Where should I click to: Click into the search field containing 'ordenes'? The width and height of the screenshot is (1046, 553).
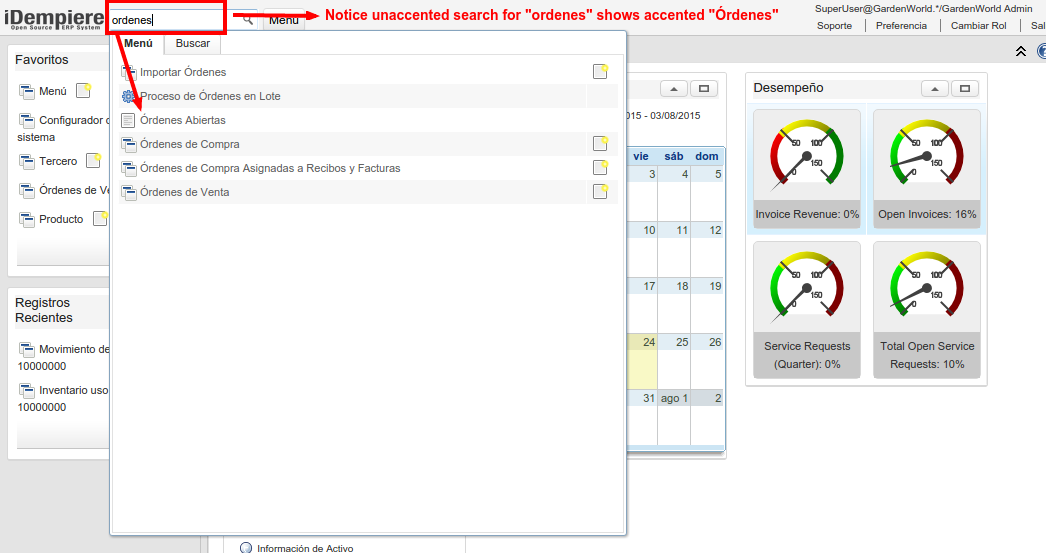[165, 20]
